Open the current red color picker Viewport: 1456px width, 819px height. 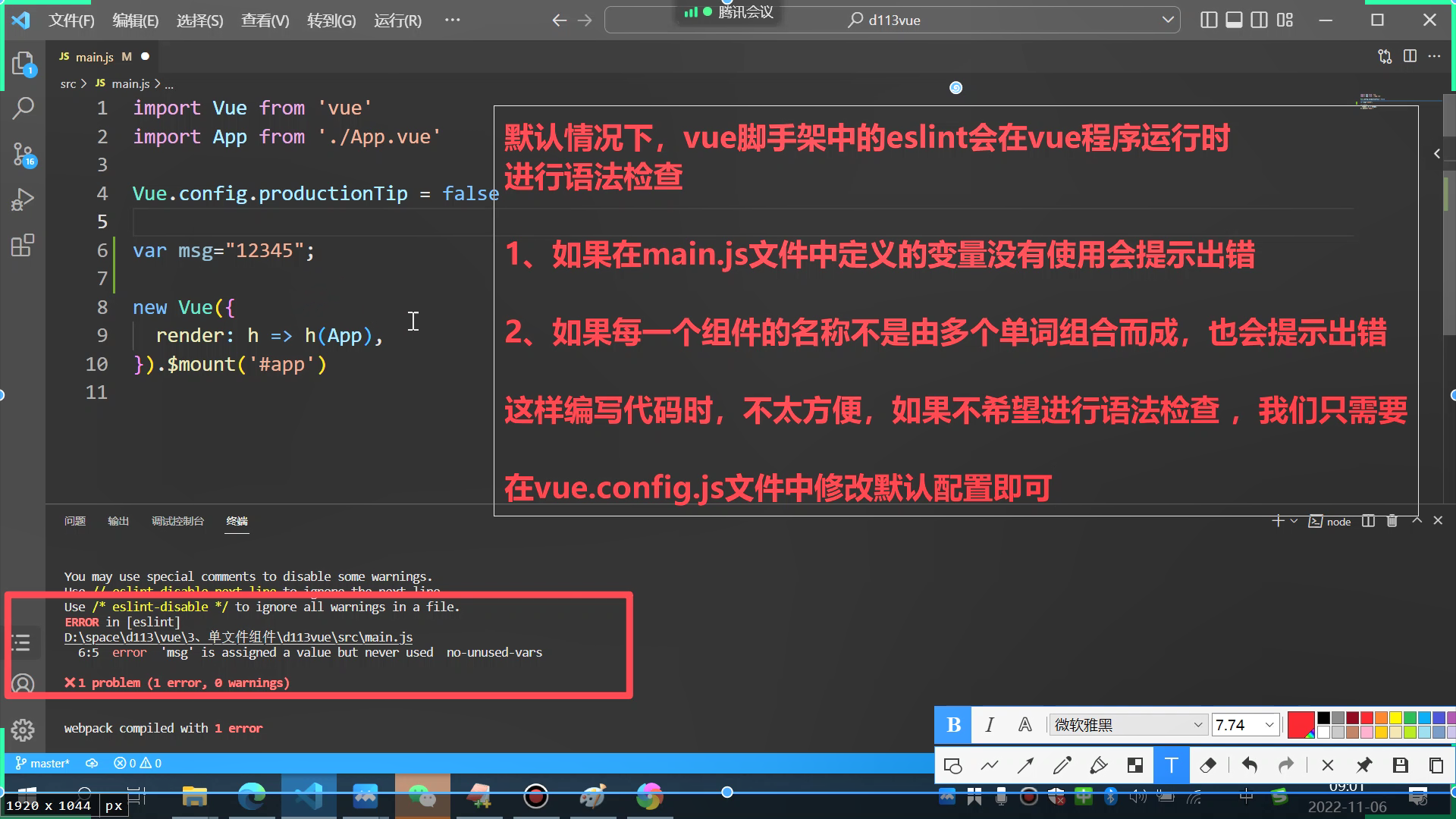[1301, 725]
